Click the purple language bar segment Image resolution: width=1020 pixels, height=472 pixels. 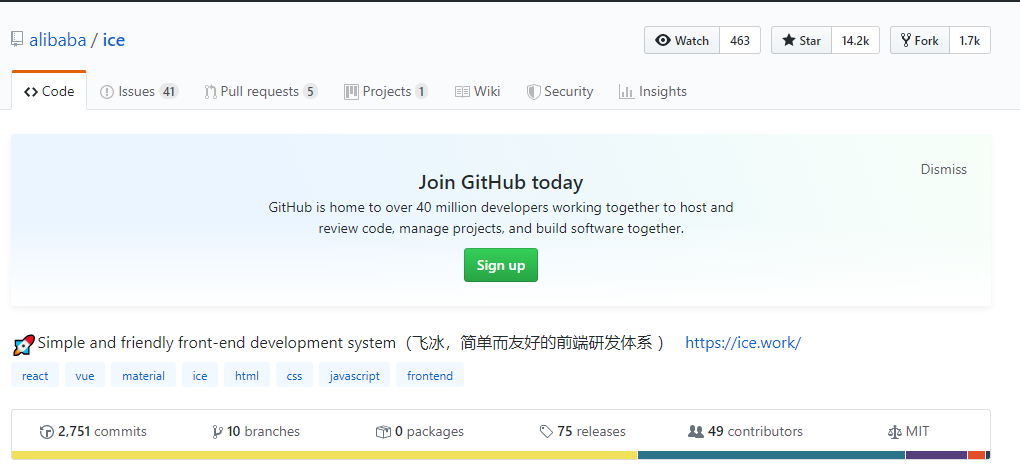[937, 455]
